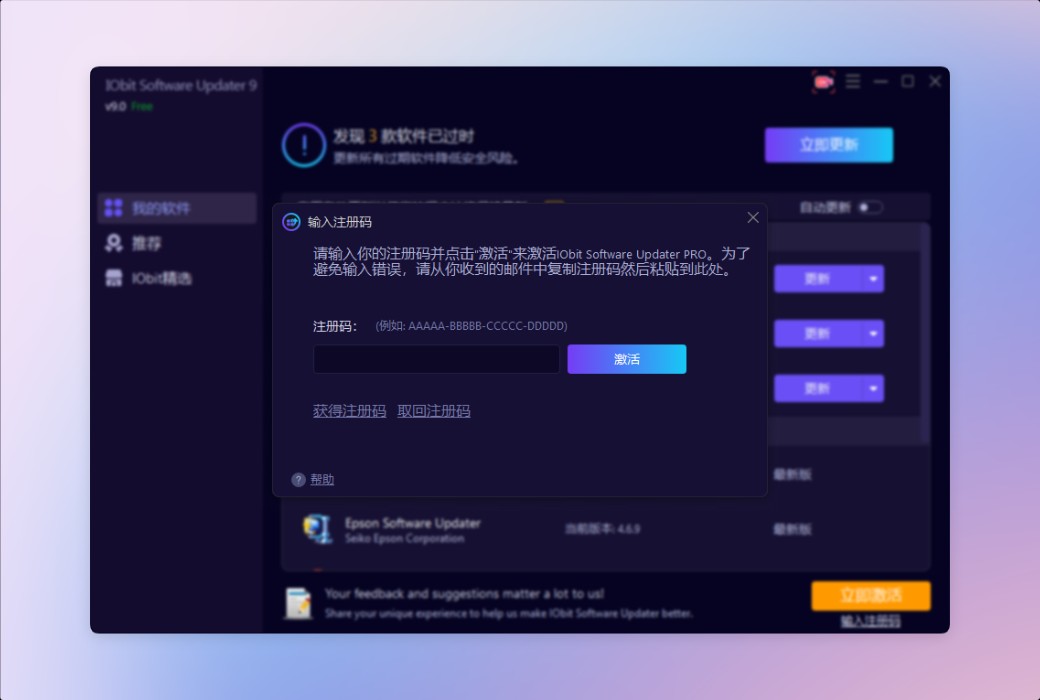Click the 推荐 badge icon
The image size is (1040, 700).
click(113, 243)
